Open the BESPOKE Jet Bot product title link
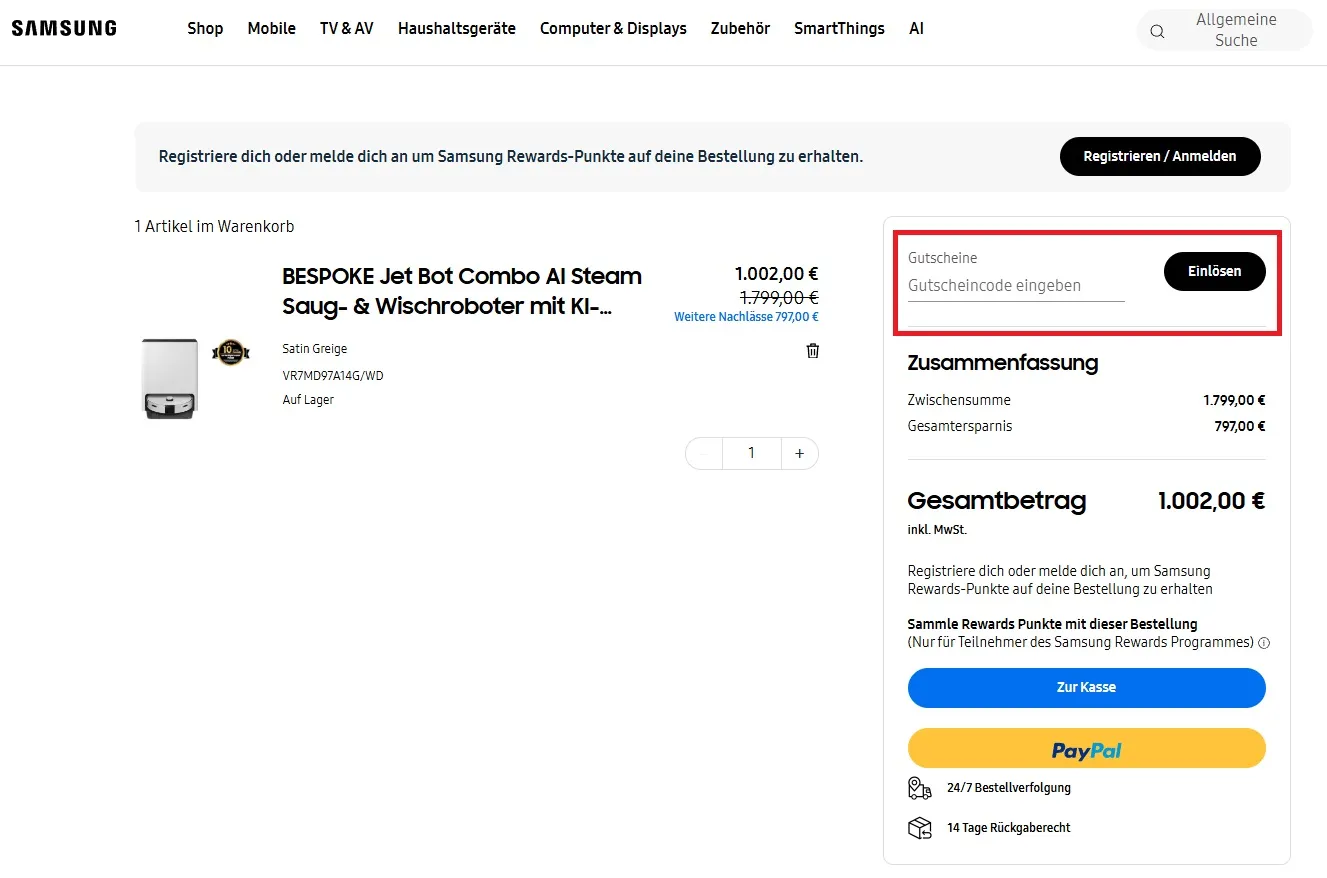The image size is (1327, 878). click(461, 291)
